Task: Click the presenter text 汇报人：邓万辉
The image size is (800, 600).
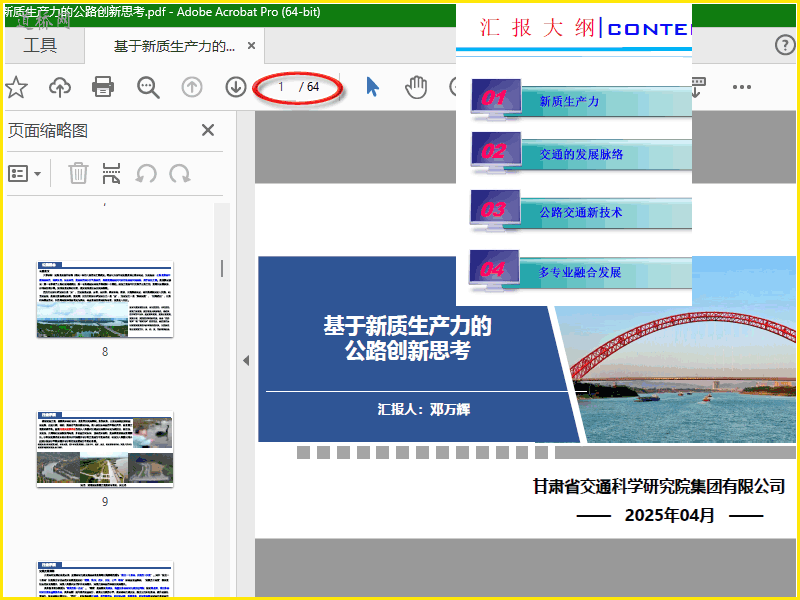Action: point(423,409)
